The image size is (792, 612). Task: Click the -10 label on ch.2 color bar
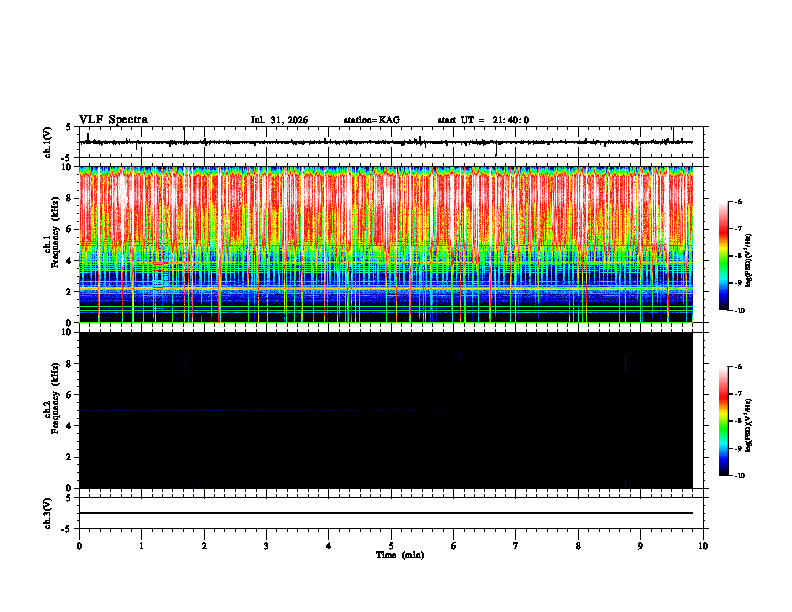tap(739, 476)
